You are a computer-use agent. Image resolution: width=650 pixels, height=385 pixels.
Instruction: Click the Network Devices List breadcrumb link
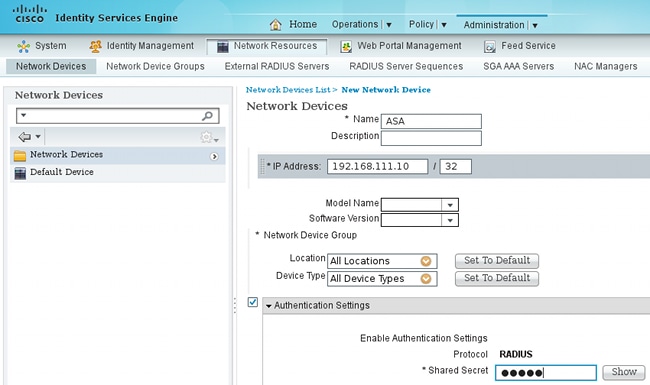288,90
